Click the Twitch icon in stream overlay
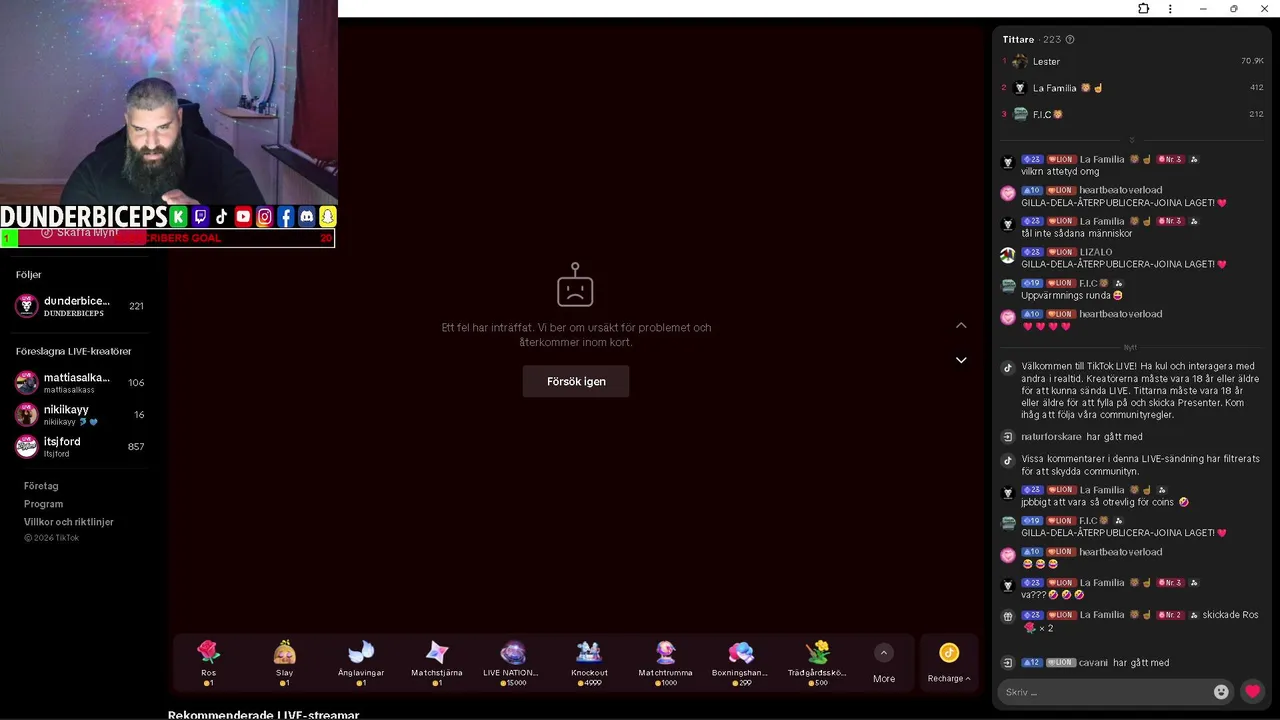This screenshot has height=720, width=1280. coord(200,217)
